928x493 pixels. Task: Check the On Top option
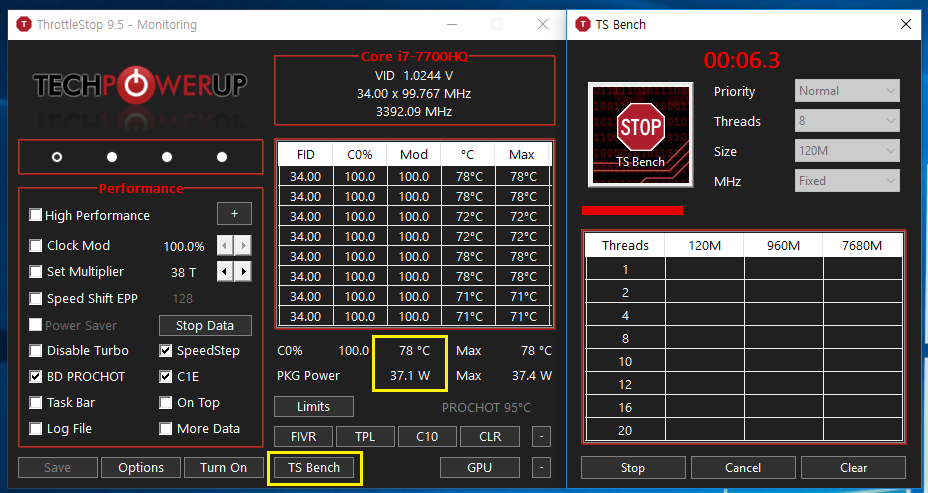tap(166, 402)
